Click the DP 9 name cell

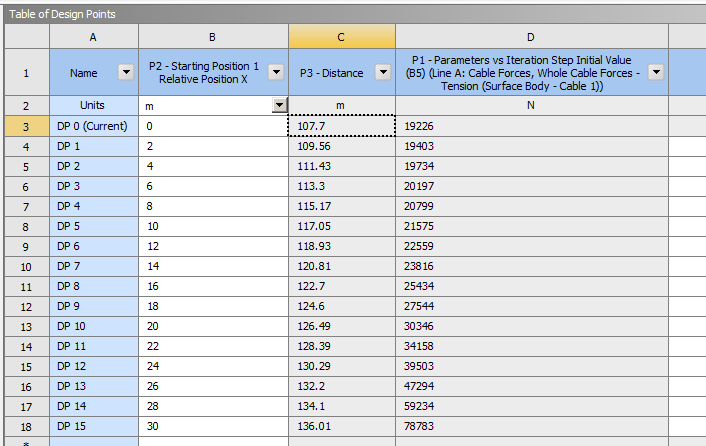coord(94,306)
